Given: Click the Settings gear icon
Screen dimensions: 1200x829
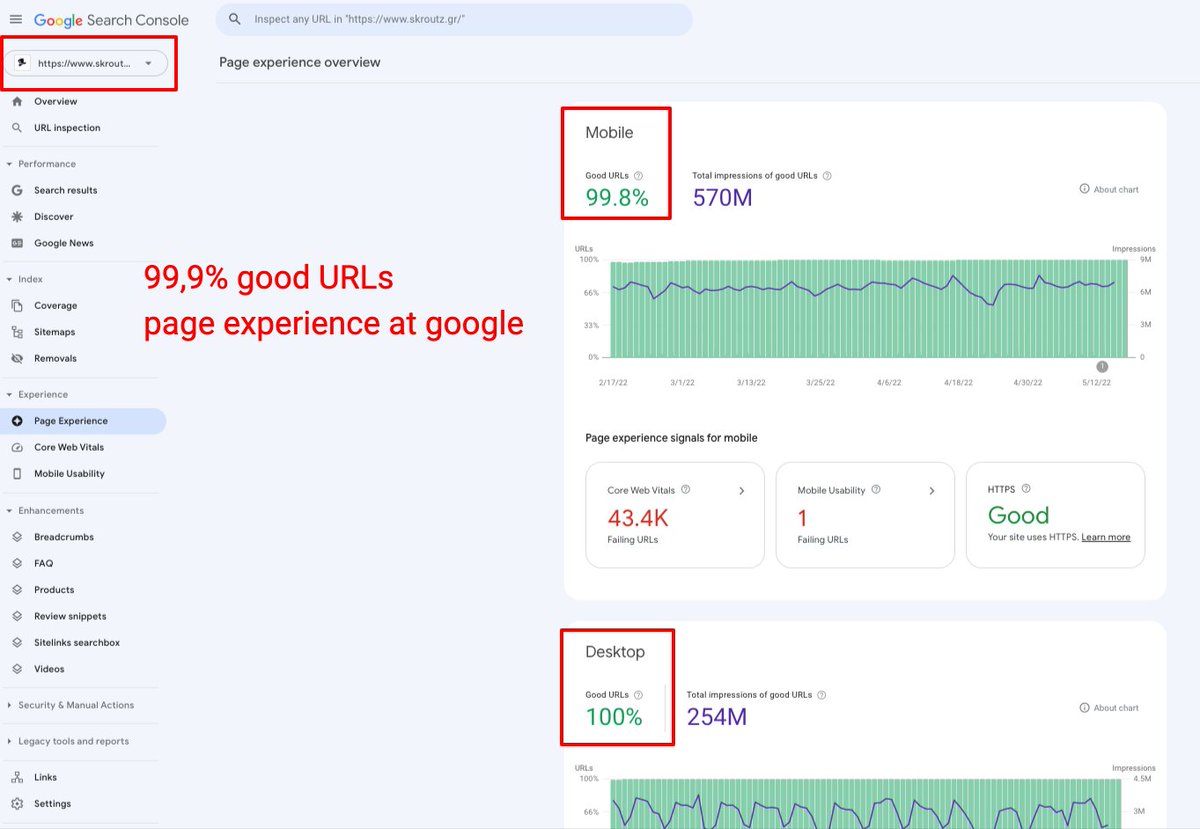Looking at the screenshot, I should [17, 804].
